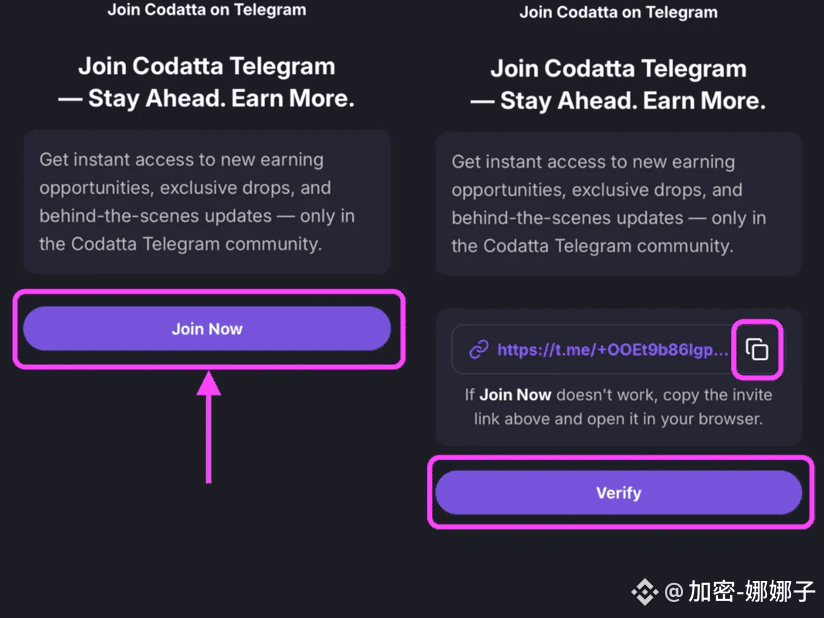Click "doesn't work, copy the invite" hint text
Image resolution: width=824 pixels, height=618 pixels.
coord(664,395)
